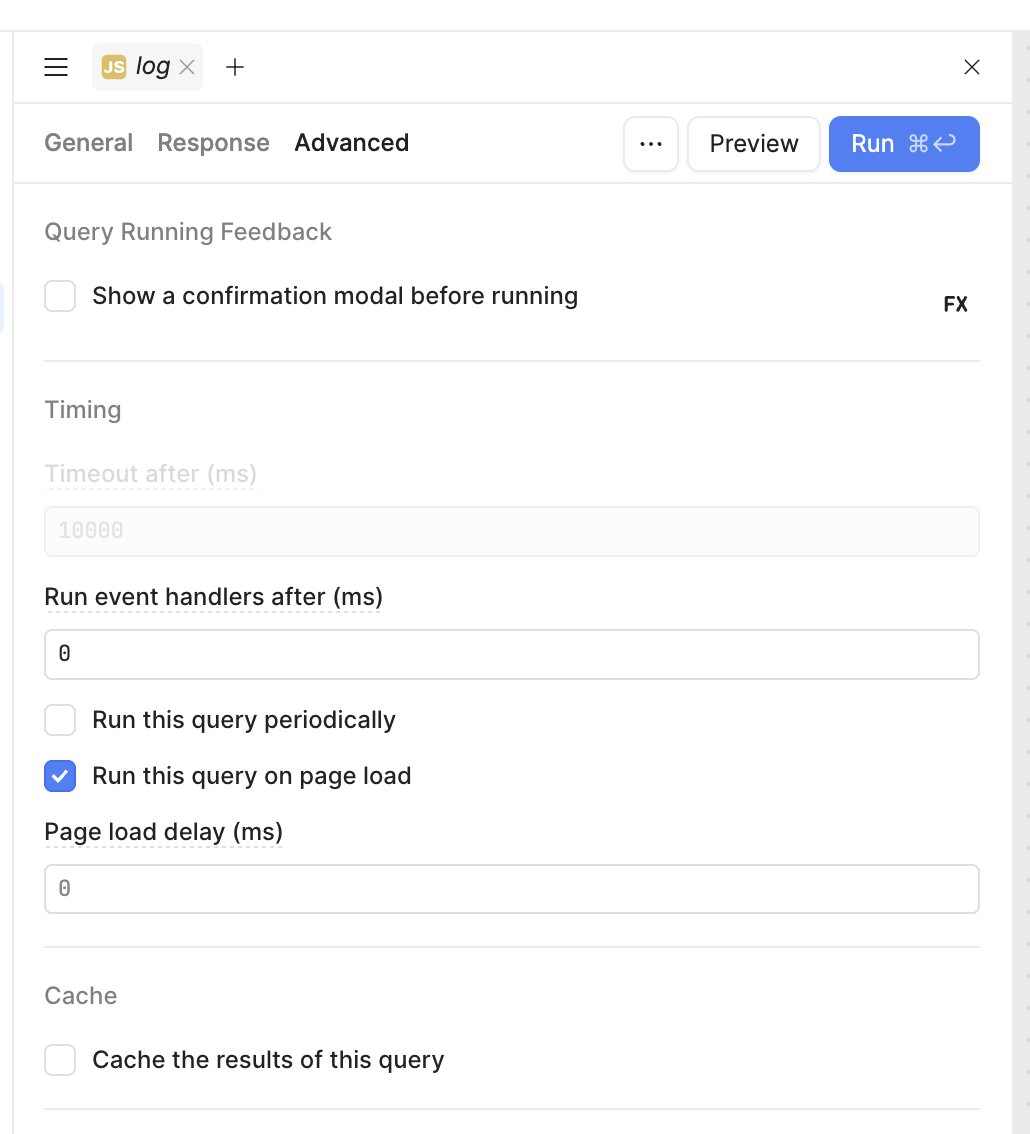Select the Advanced tab
Screen dimensions: 1030x1134
tap(351, 143)
